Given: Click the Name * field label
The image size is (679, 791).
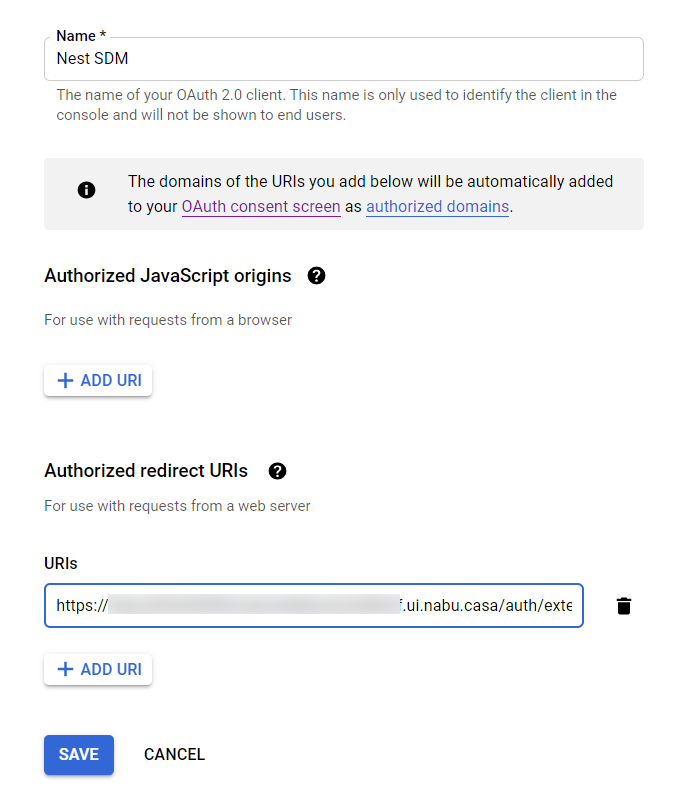Looking at the screenshot, I should tap(81, 37).
